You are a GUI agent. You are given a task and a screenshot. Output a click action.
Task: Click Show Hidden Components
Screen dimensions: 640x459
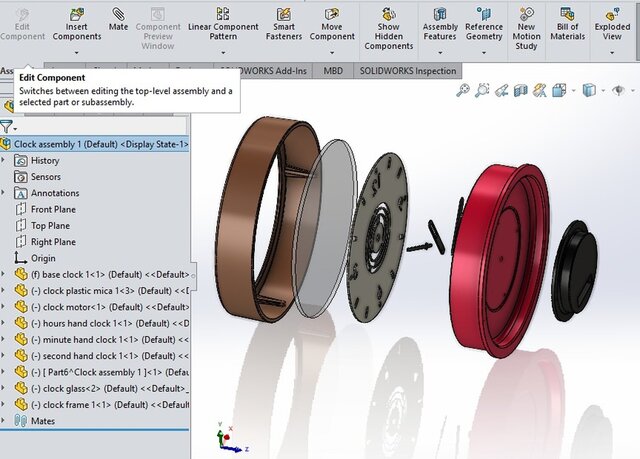(x=389, y=29)
